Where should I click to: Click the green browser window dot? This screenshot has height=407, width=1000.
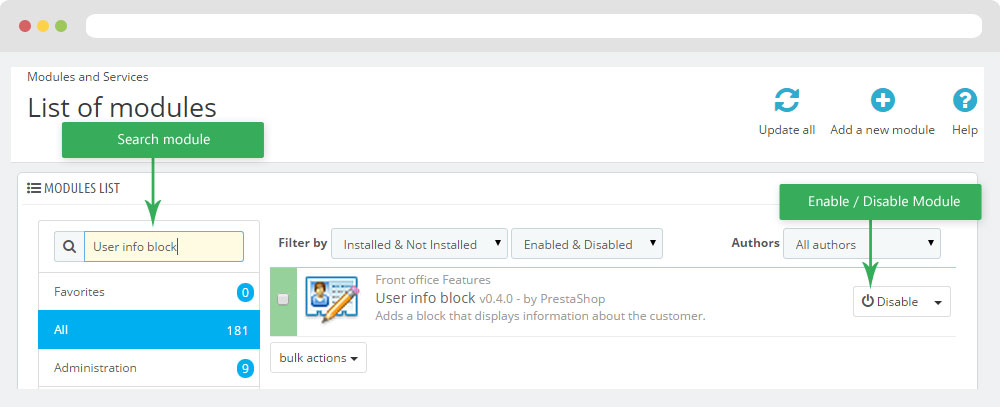61,25
